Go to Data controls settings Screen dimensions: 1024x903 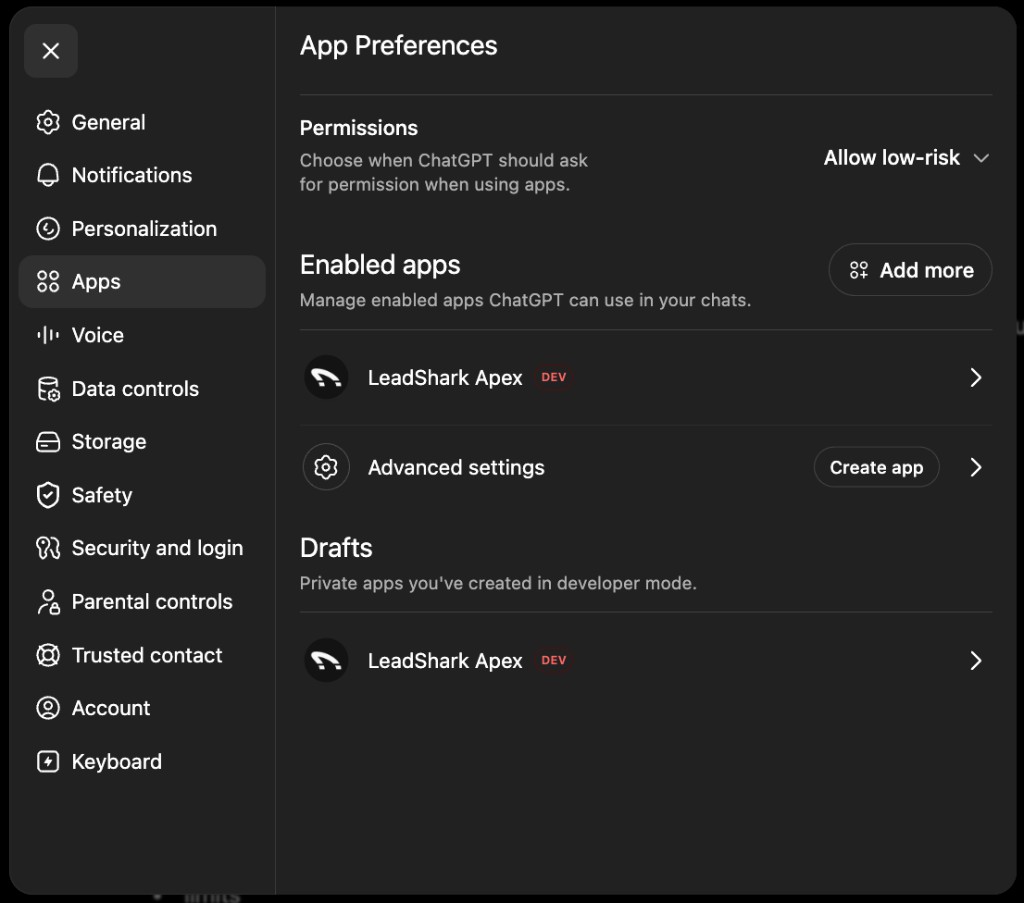pyautogui.click(x=142, y=388)
